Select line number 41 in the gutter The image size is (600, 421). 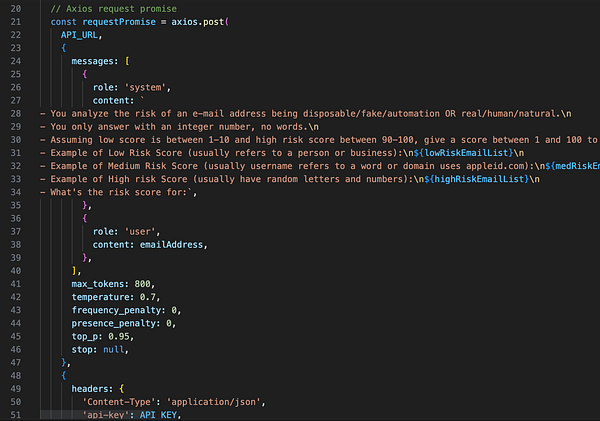pyautogui.click(x=16, y=284)
